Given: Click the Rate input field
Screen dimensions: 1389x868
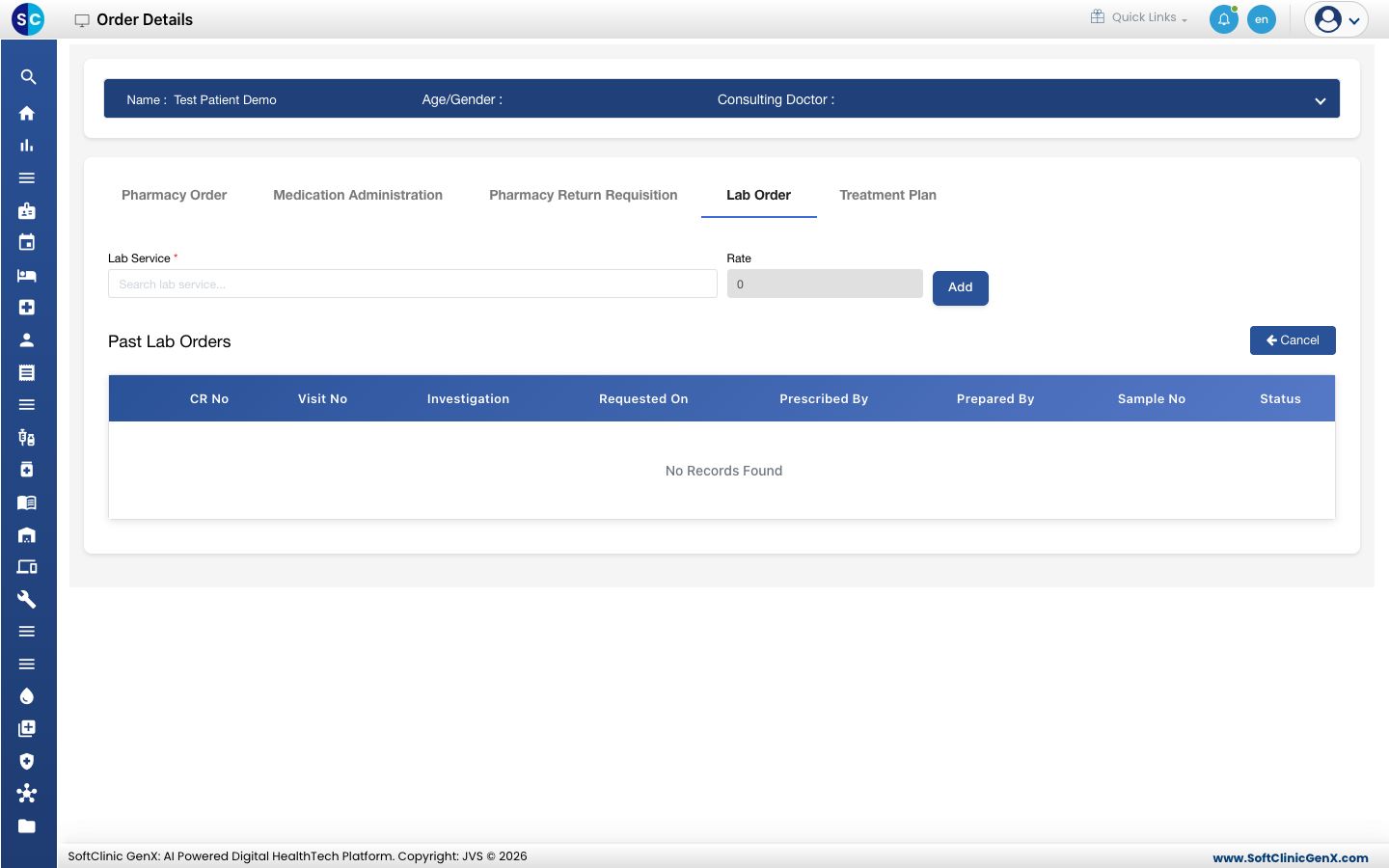Looking at the screenshot, I should coord(825,284).
